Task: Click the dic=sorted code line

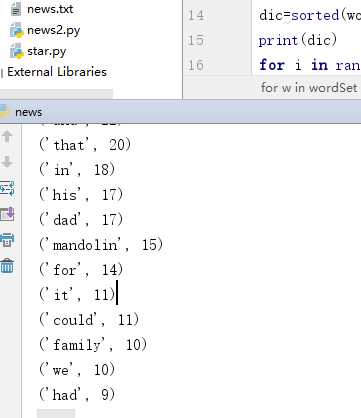Action: point(310,16)
